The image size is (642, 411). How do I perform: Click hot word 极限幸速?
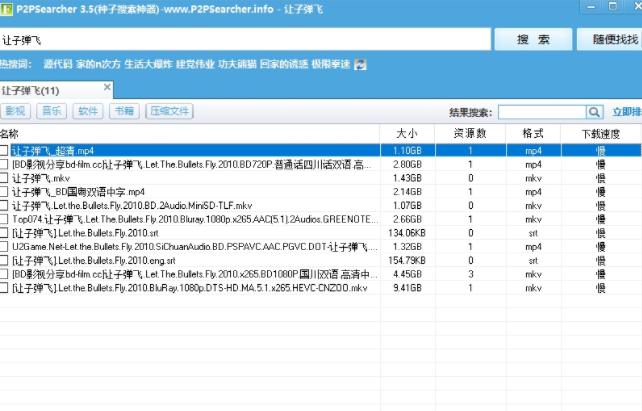tap(330, 64)
